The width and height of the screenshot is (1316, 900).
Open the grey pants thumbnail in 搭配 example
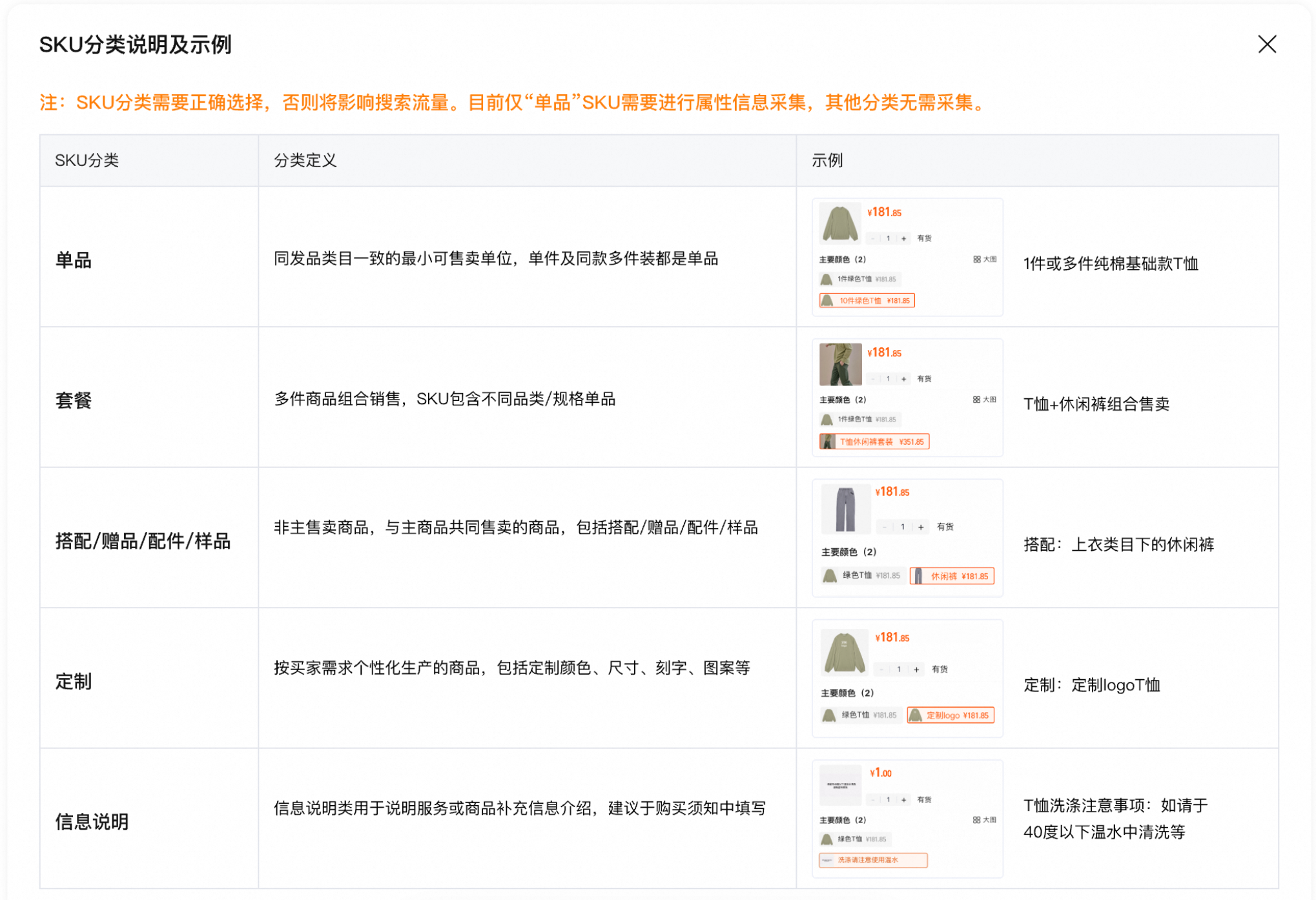tap(845, 509)
